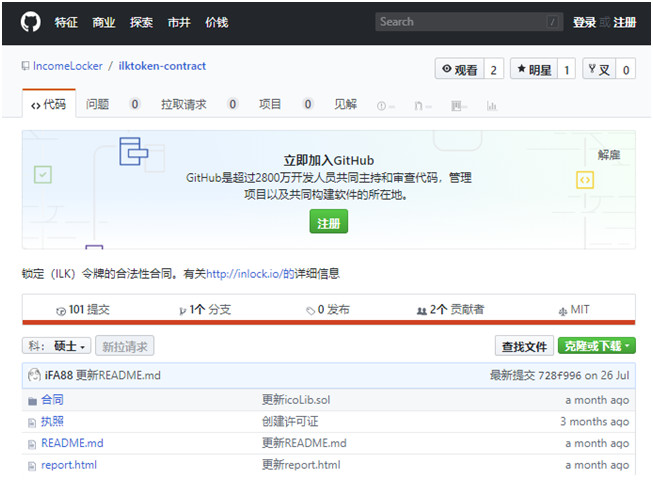Click the 登录 sign-in link
The height and width of the screenshot is (481, 653).
584,22
